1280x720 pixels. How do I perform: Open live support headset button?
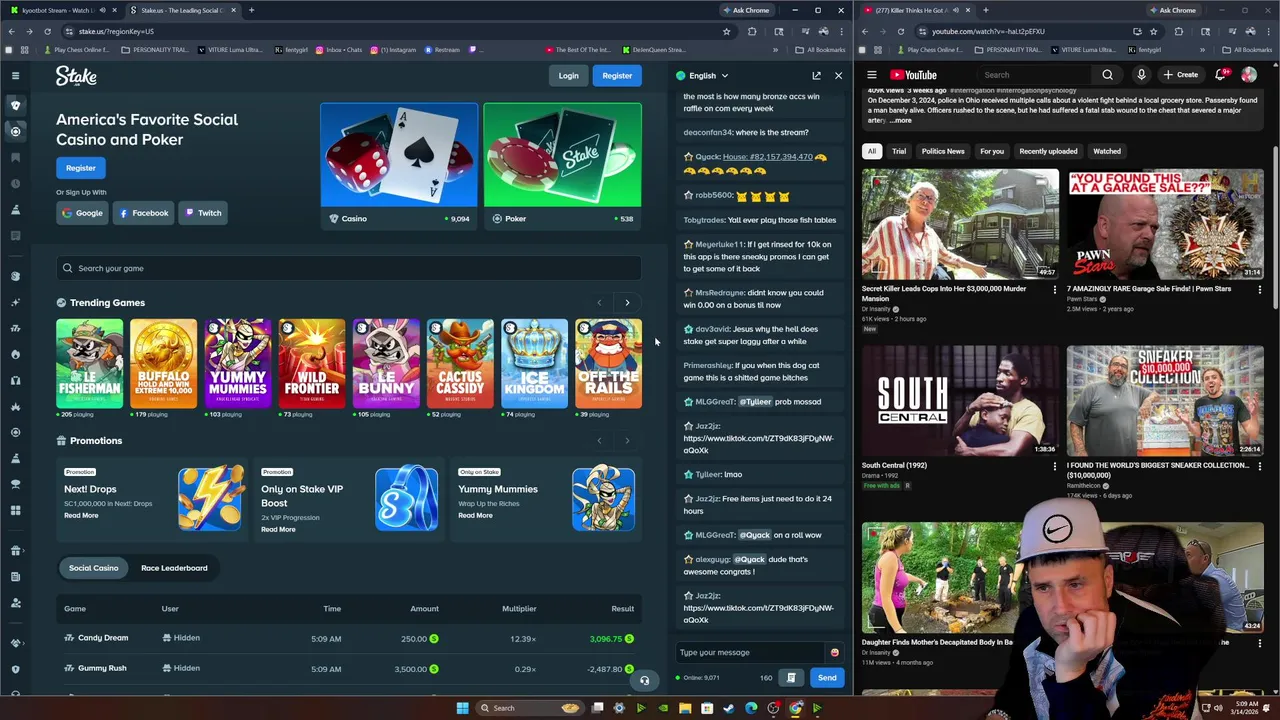(644, 680)
